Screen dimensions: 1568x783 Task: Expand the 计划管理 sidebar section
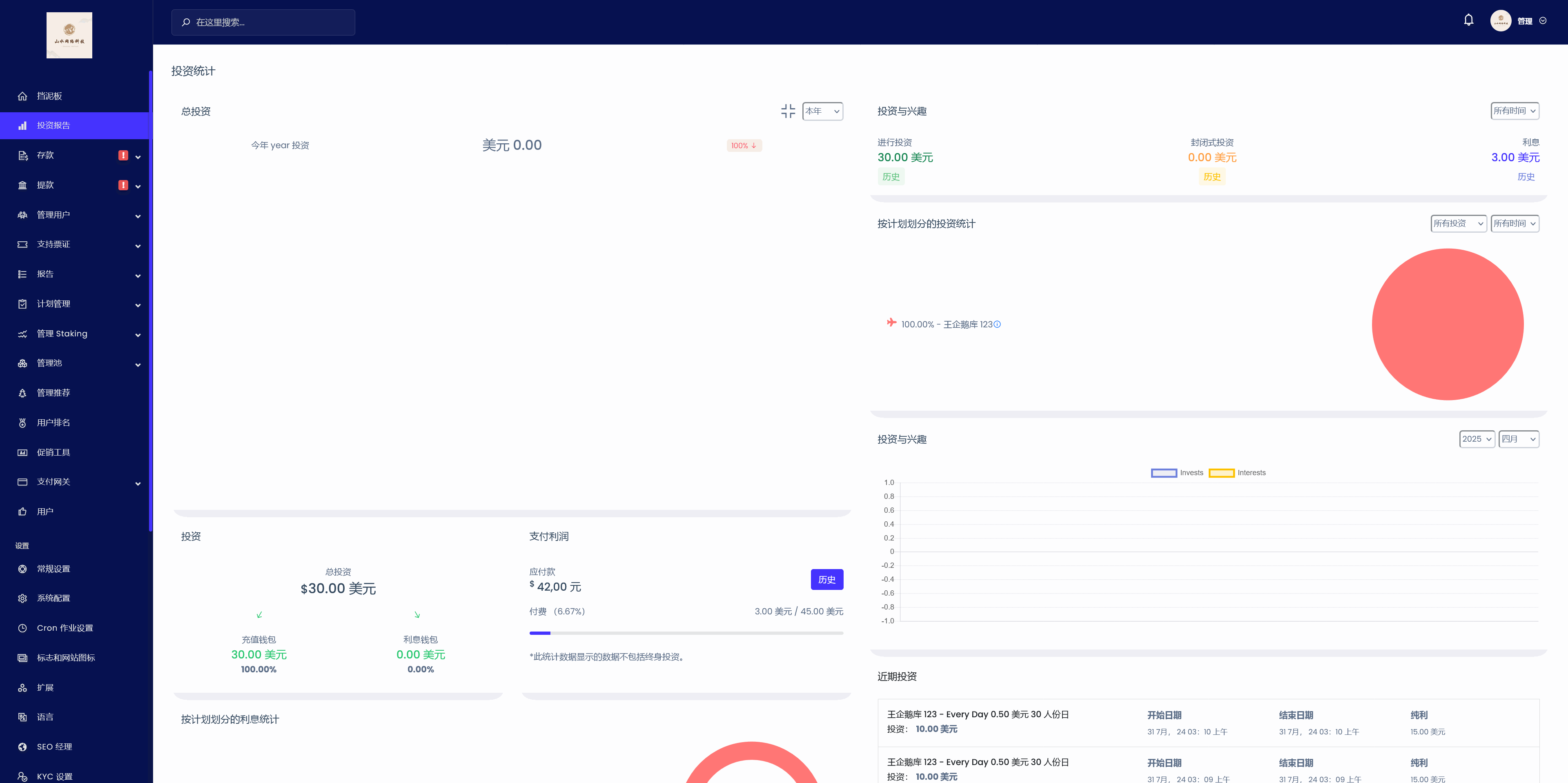pyautogui.click(x=138, y=305)
